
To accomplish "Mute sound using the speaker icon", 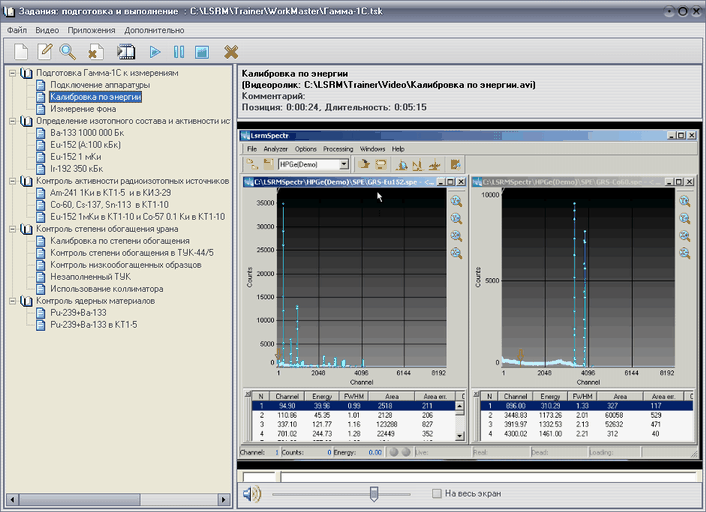I will click(252, 494).
